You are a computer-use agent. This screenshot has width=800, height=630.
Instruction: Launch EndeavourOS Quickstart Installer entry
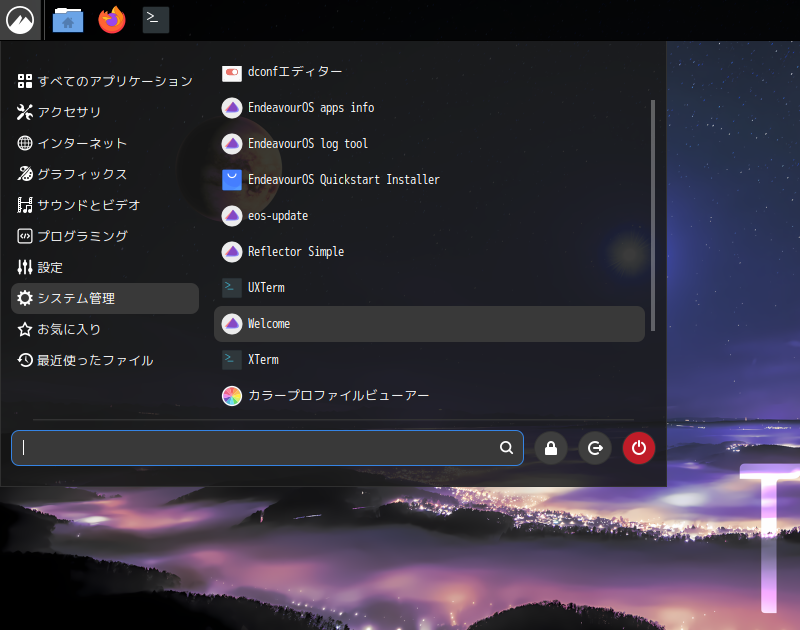[x=430, y=180]
